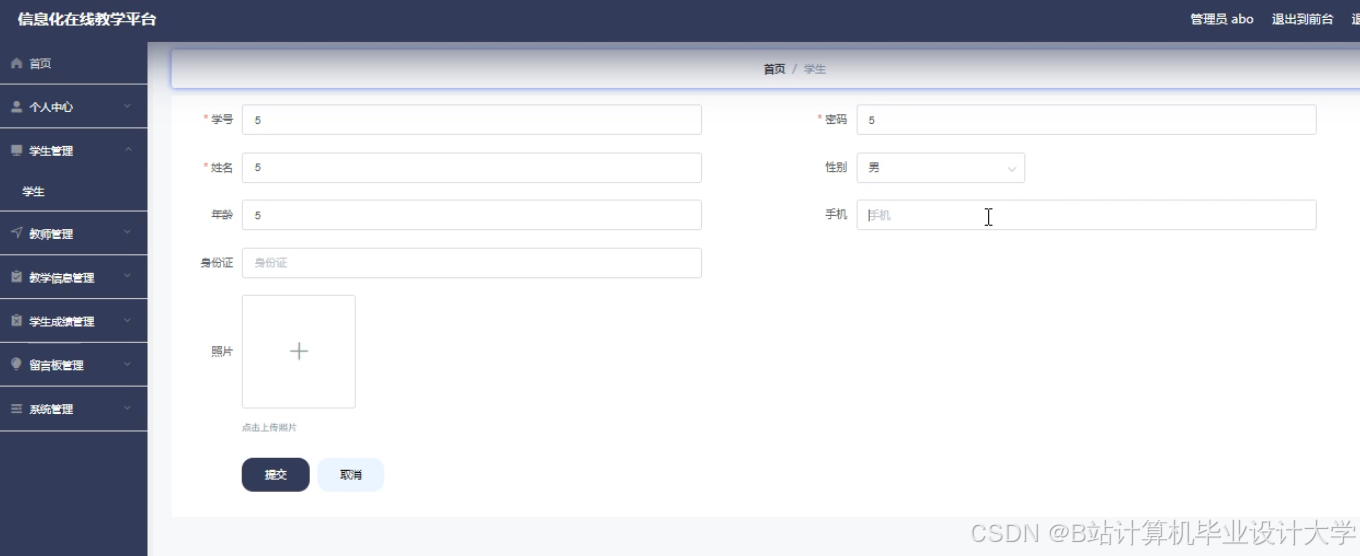Click the 退出到前台 link

click(1302, 19)
